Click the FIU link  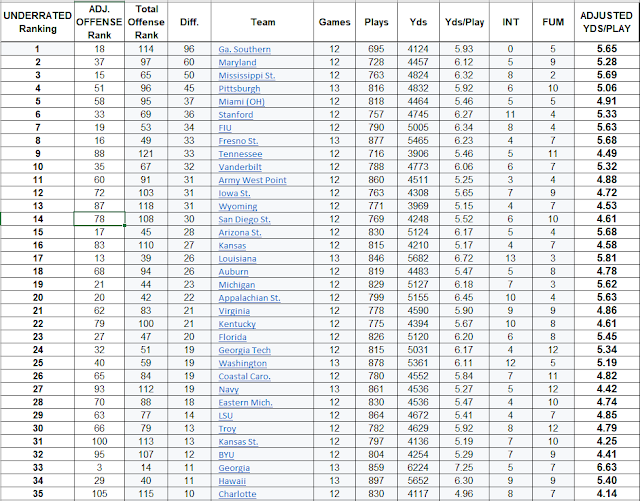[225, 128]
